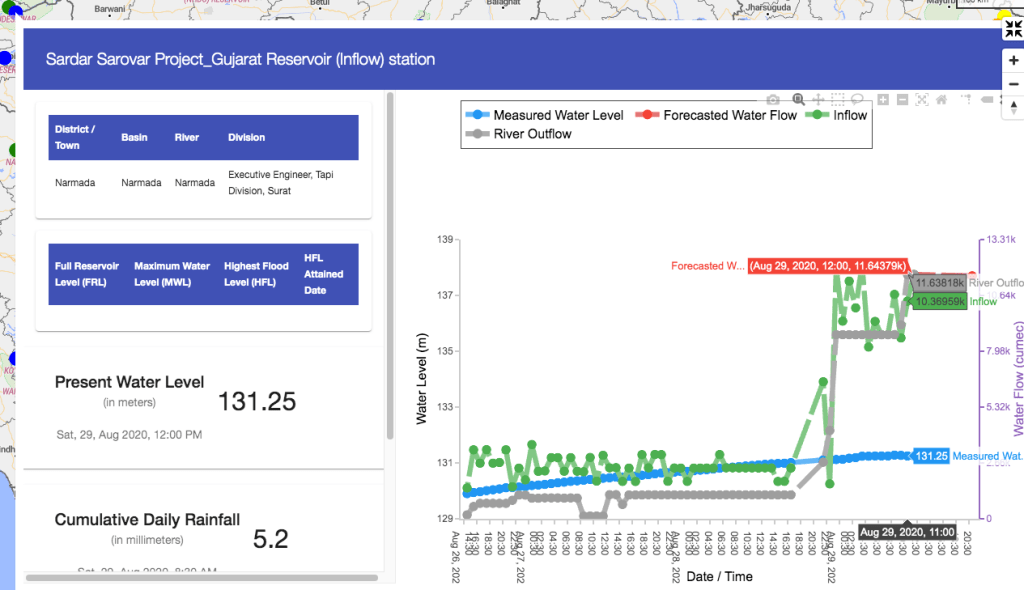Viewport: 1024px width, 590px height.
Task: Collapse the station popup with corner arrows icon
Action: coord(1013,29)
